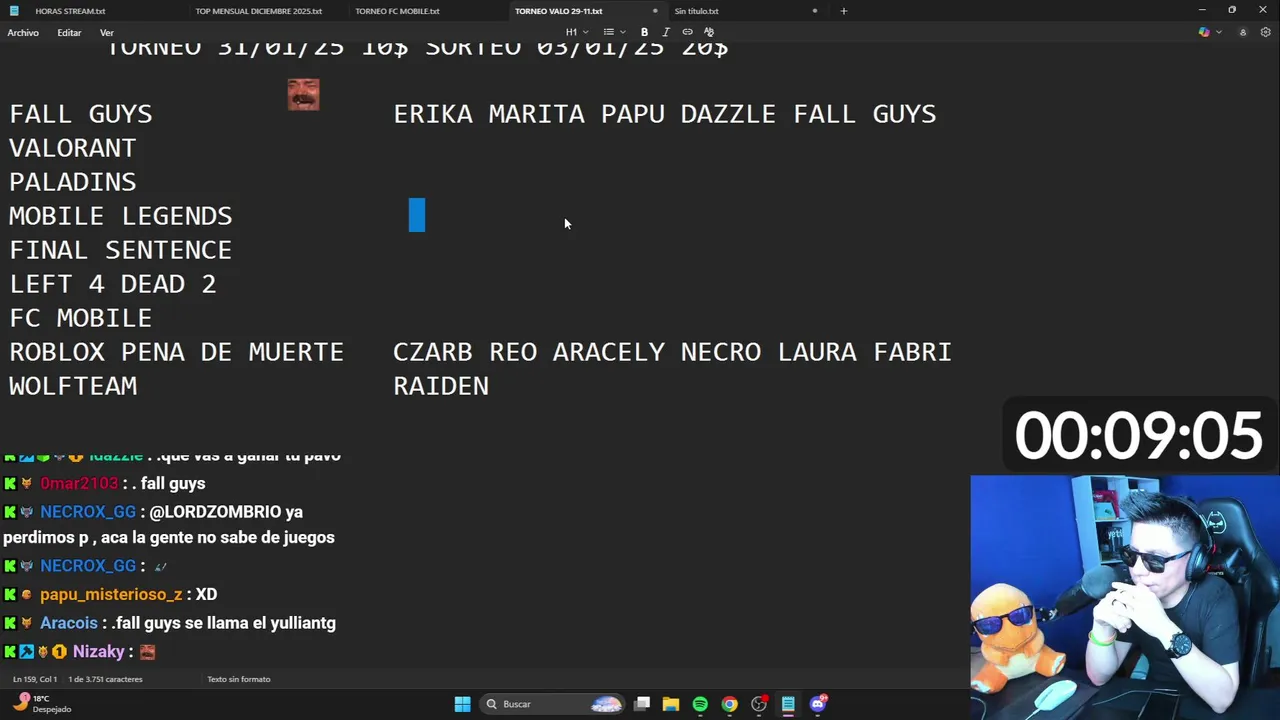The image size is (1280, 720).
Task: Click the account profile icon
Action: click(x=1243, y=32)
